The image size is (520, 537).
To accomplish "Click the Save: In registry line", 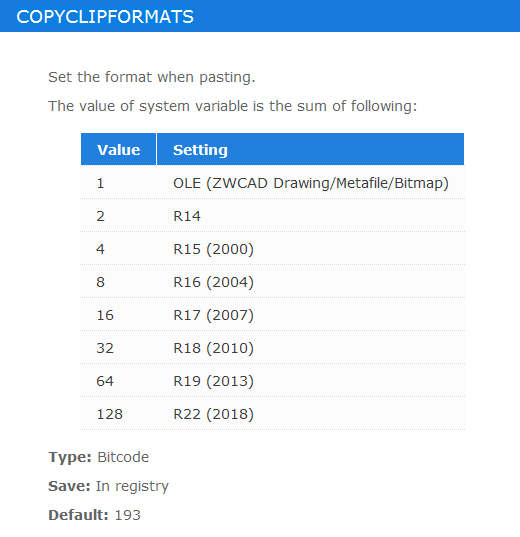I will [109, 486].
